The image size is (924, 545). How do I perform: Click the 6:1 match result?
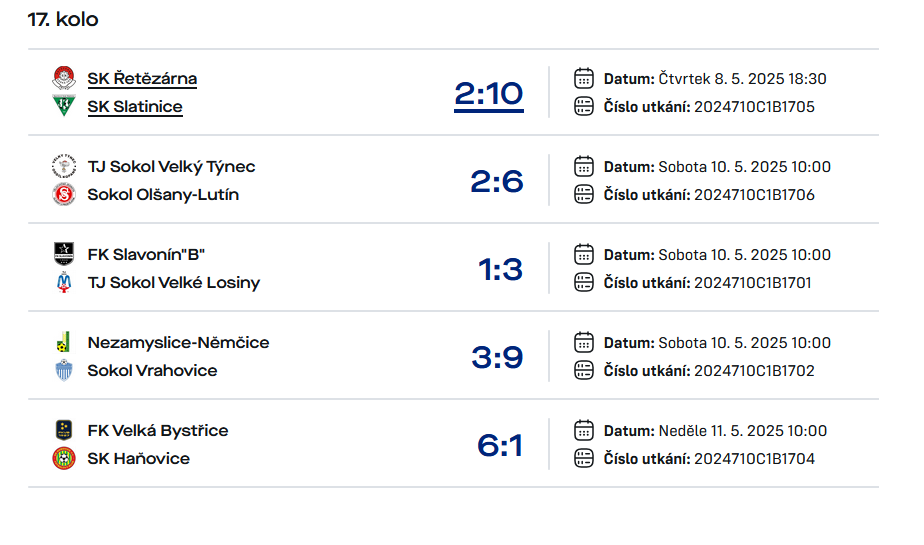(500, 445)
